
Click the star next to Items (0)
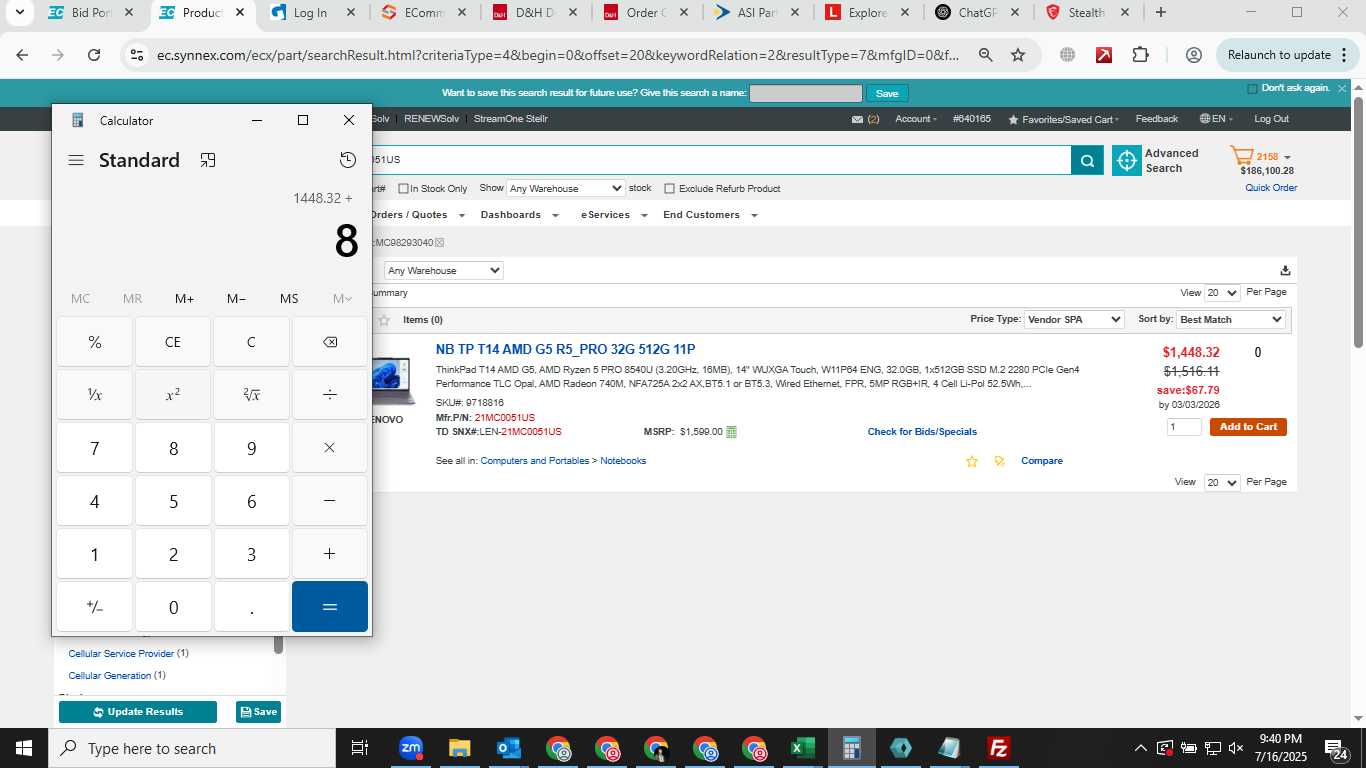[384, 320]
